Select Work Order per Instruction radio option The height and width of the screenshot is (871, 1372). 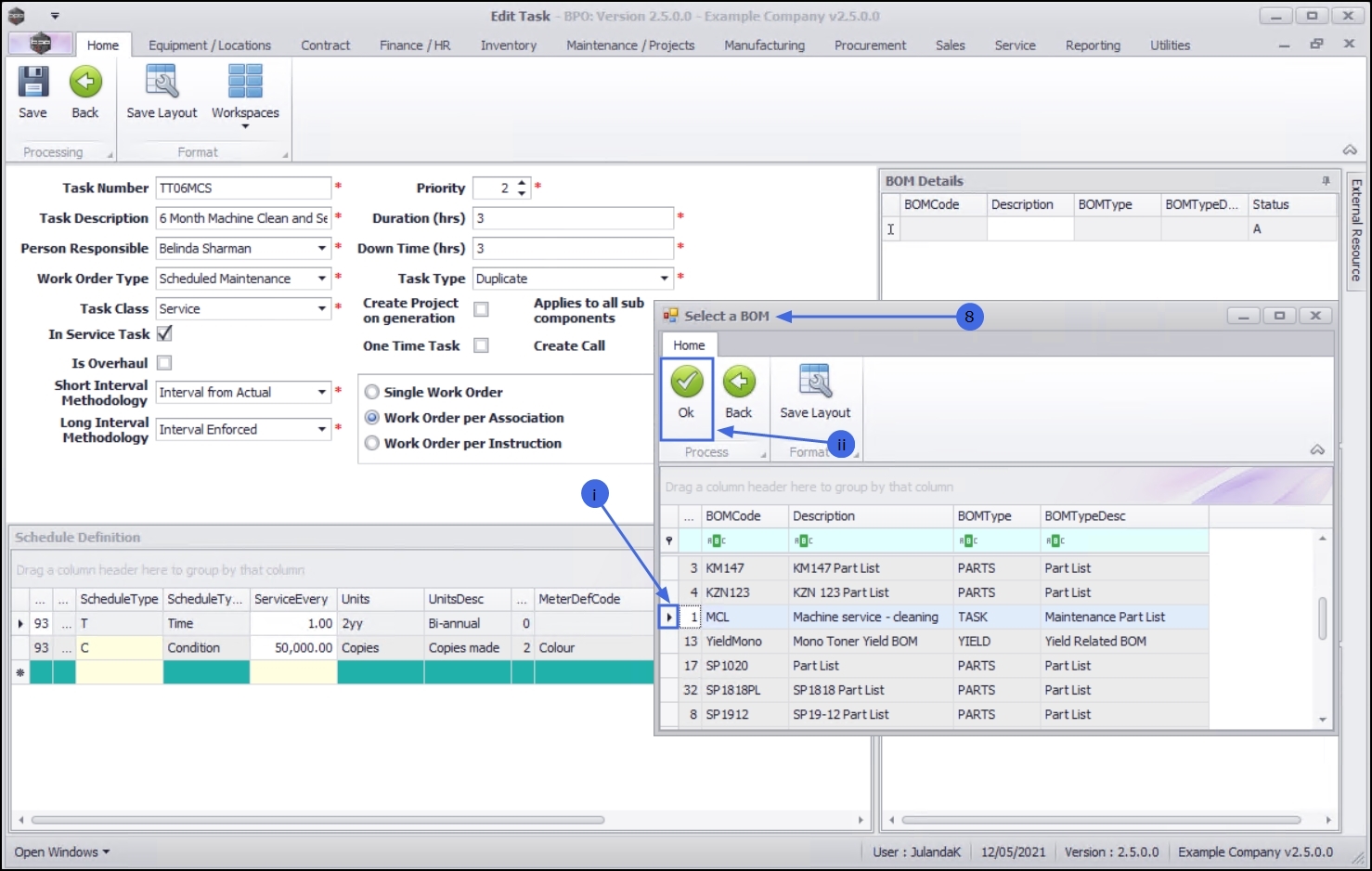[x=372, y=443]
